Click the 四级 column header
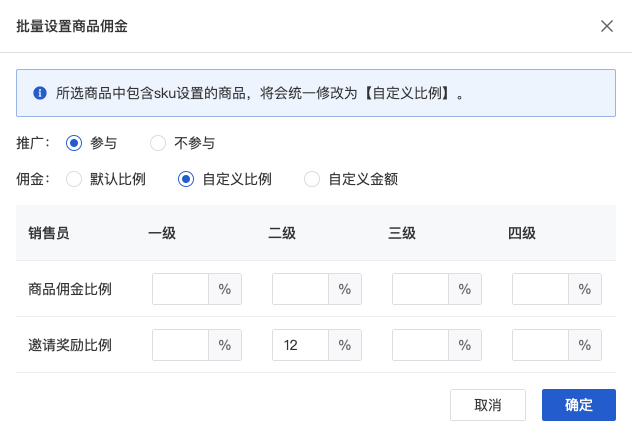 coord(522,234)
